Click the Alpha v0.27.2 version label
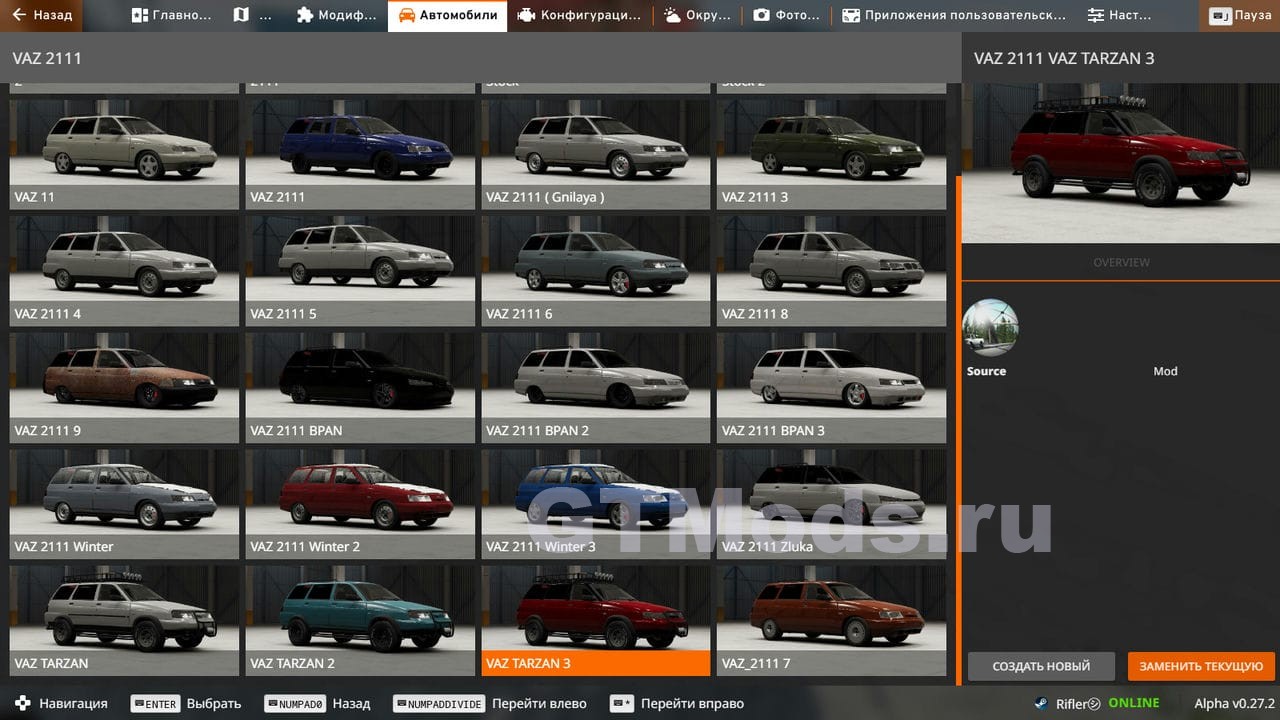This screenshot has width=1280, height=720. [x=1234, y=704]
